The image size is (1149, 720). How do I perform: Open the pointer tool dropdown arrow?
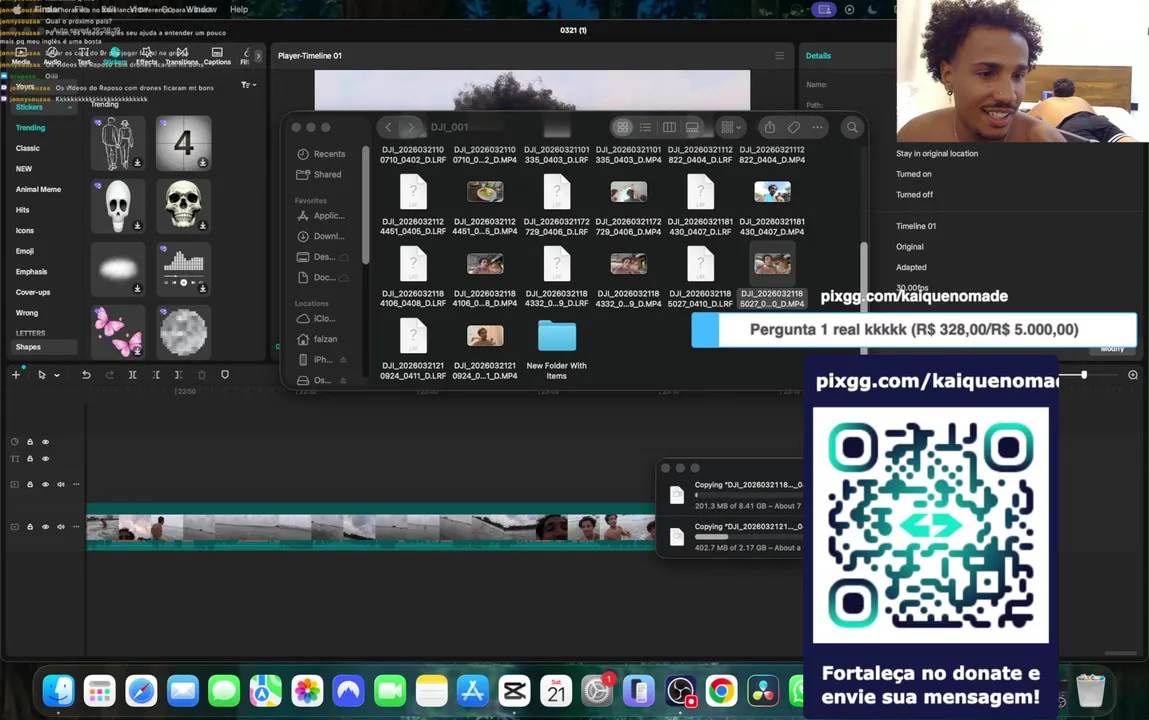[57, 375]
